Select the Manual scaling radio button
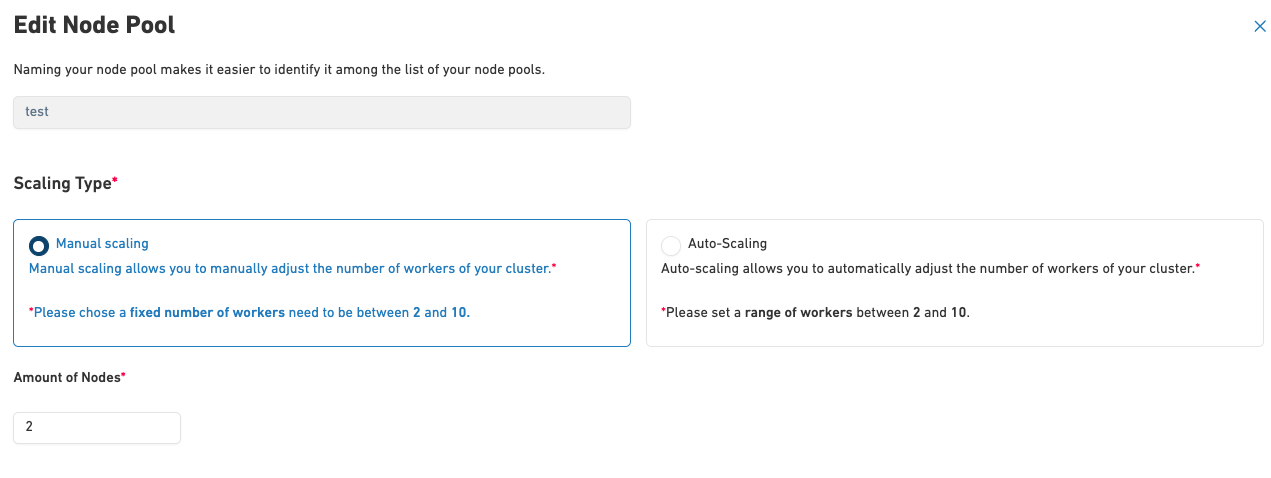Image resolution: width=1271 pixels, height=478 pixels. [x=39, y=245]
